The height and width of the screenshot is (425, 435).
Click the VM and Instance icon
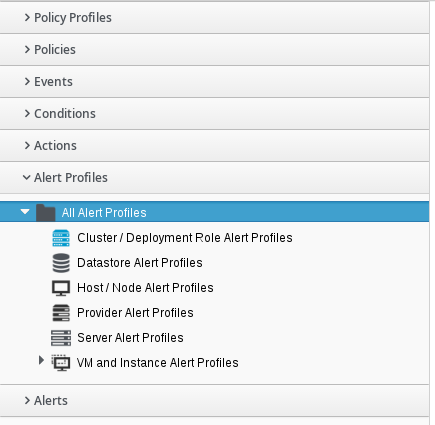pyautogui.click(x=61, y=363)
